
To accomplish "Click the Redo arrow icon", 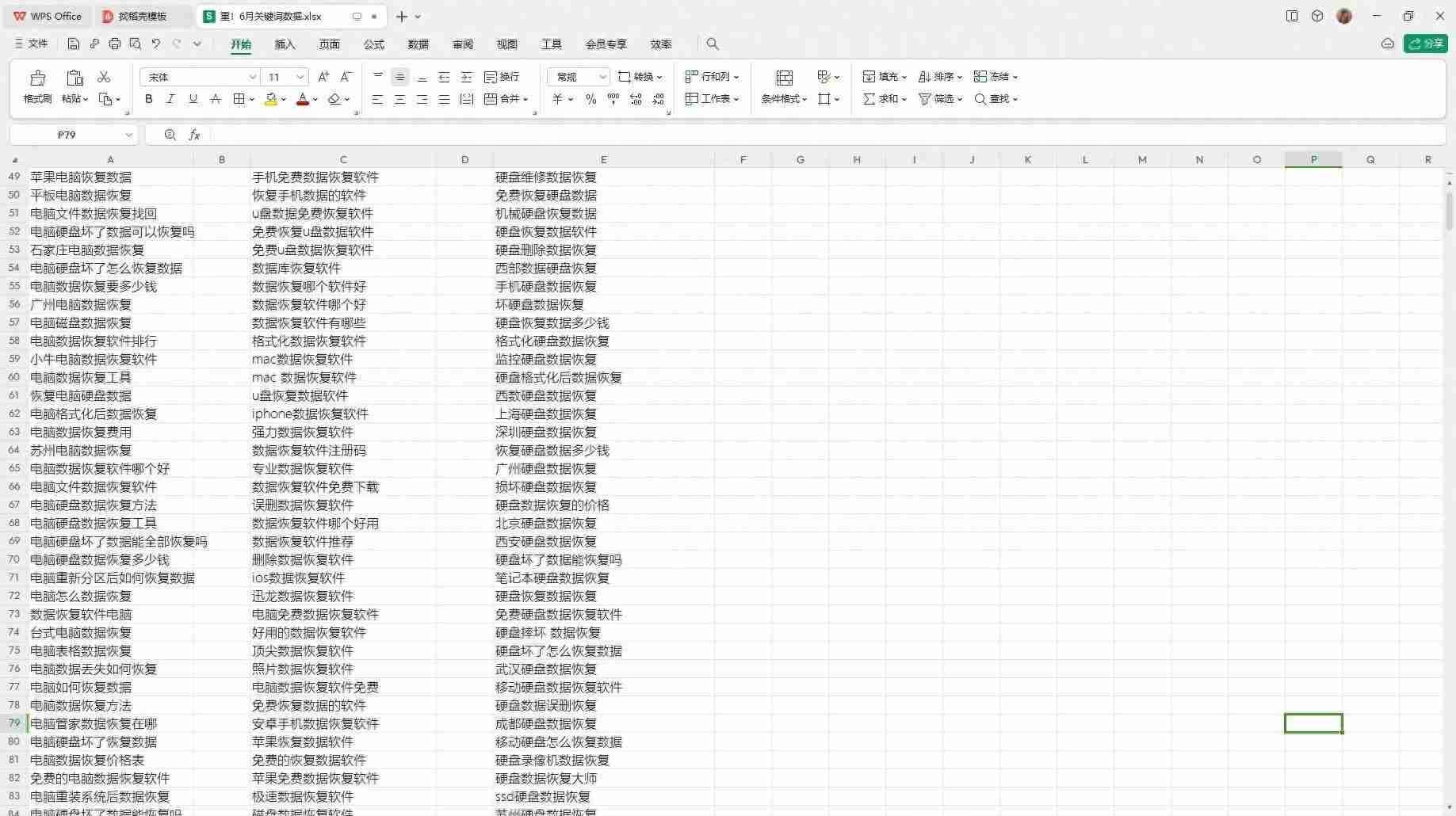I will click(x=177, y=44).
